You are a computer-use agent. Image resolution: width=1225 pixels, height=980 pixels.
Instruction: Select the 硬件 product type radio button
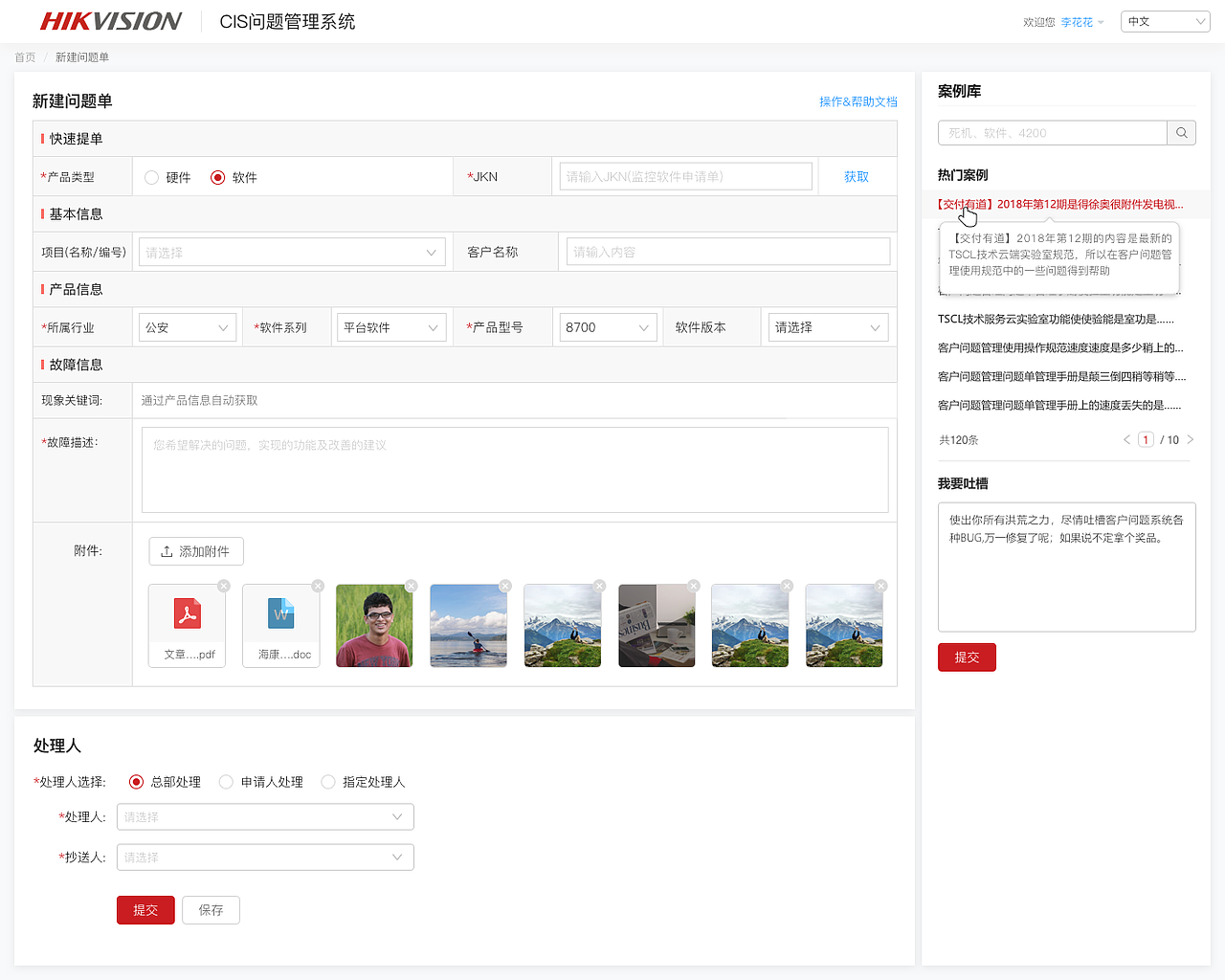point(151,176)
